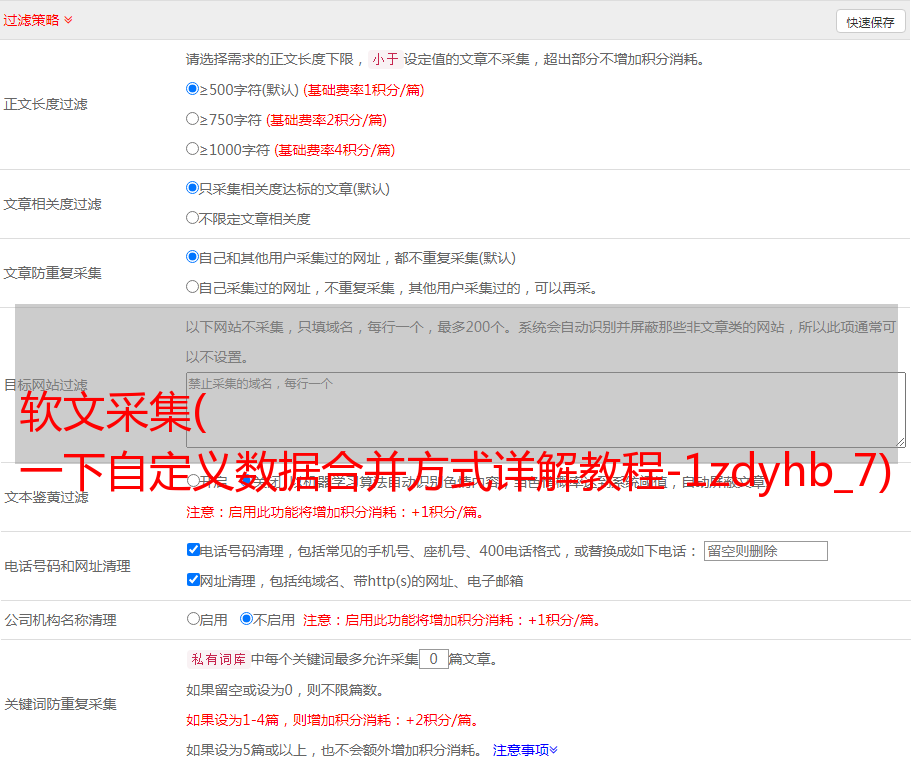The height and width of the screenshot is (768, 912).
Task: Select the ≥750字符 radio option
Action: click(x=192, y=119)
